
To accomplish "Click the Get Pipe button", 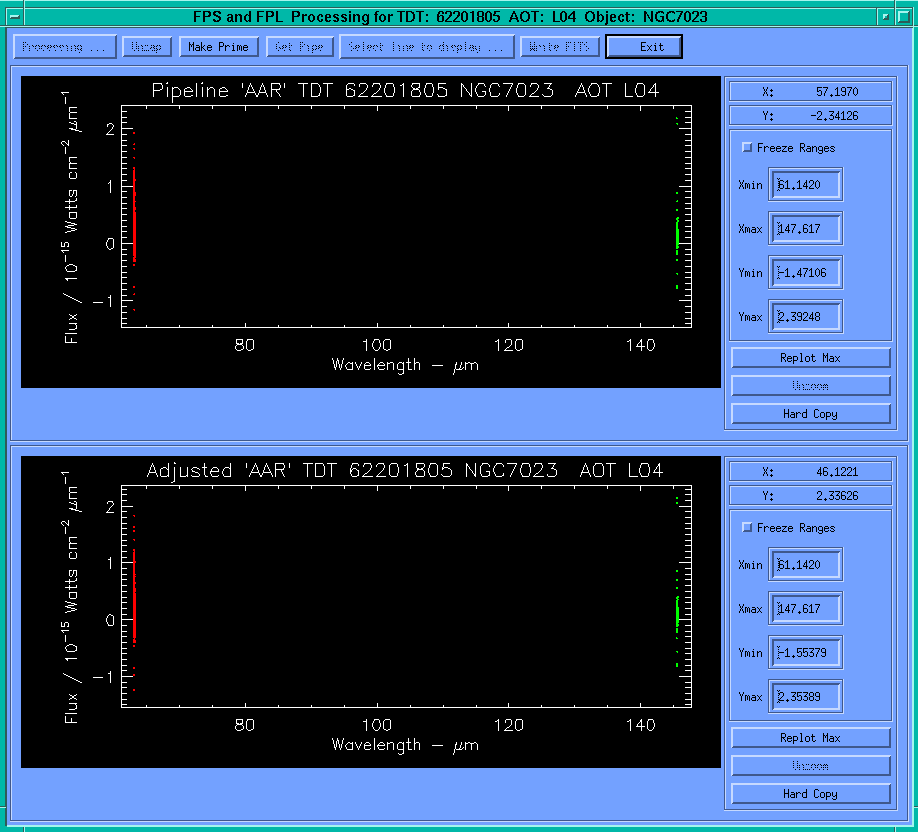I will click(299, 47).
